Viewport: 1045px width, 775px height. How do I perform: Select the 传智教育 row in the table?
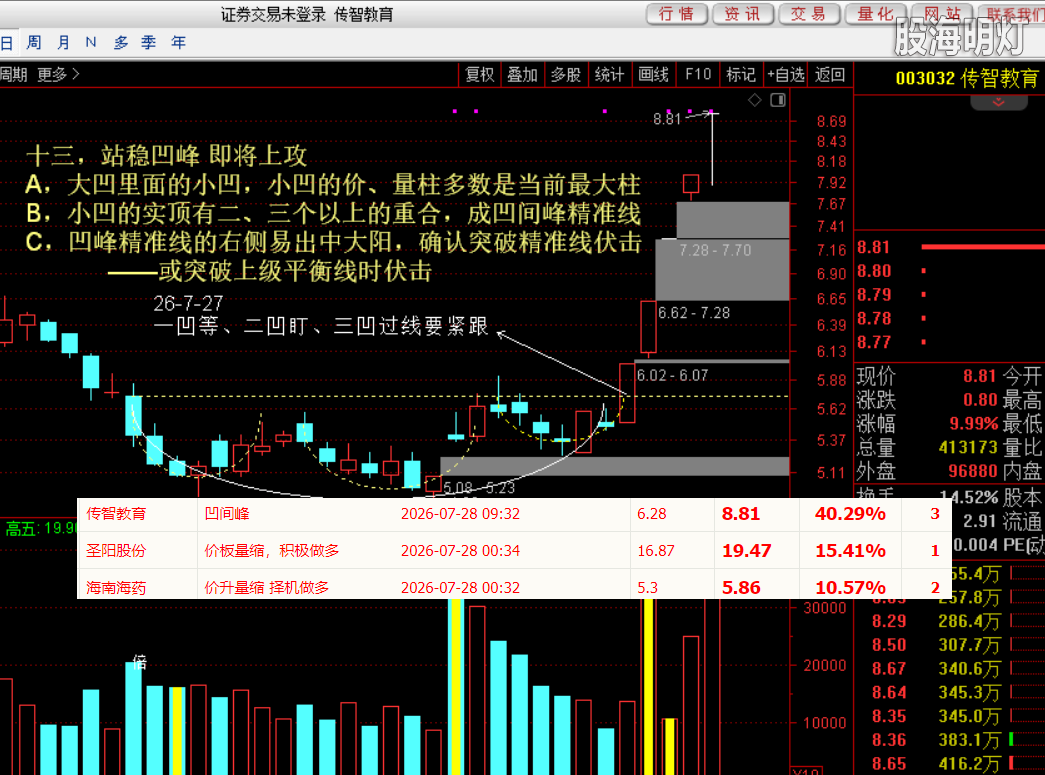click(x=514, y=514)
